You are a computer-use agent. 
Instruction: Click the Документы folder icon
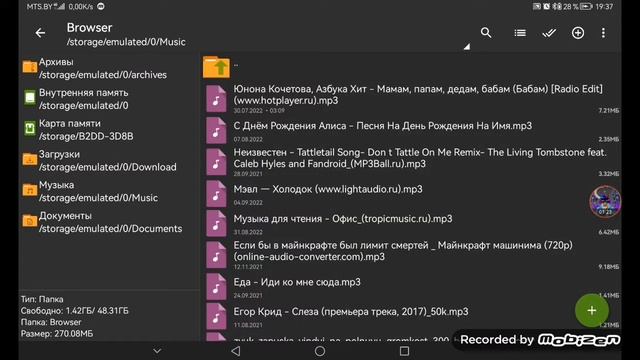coord(30,221)
